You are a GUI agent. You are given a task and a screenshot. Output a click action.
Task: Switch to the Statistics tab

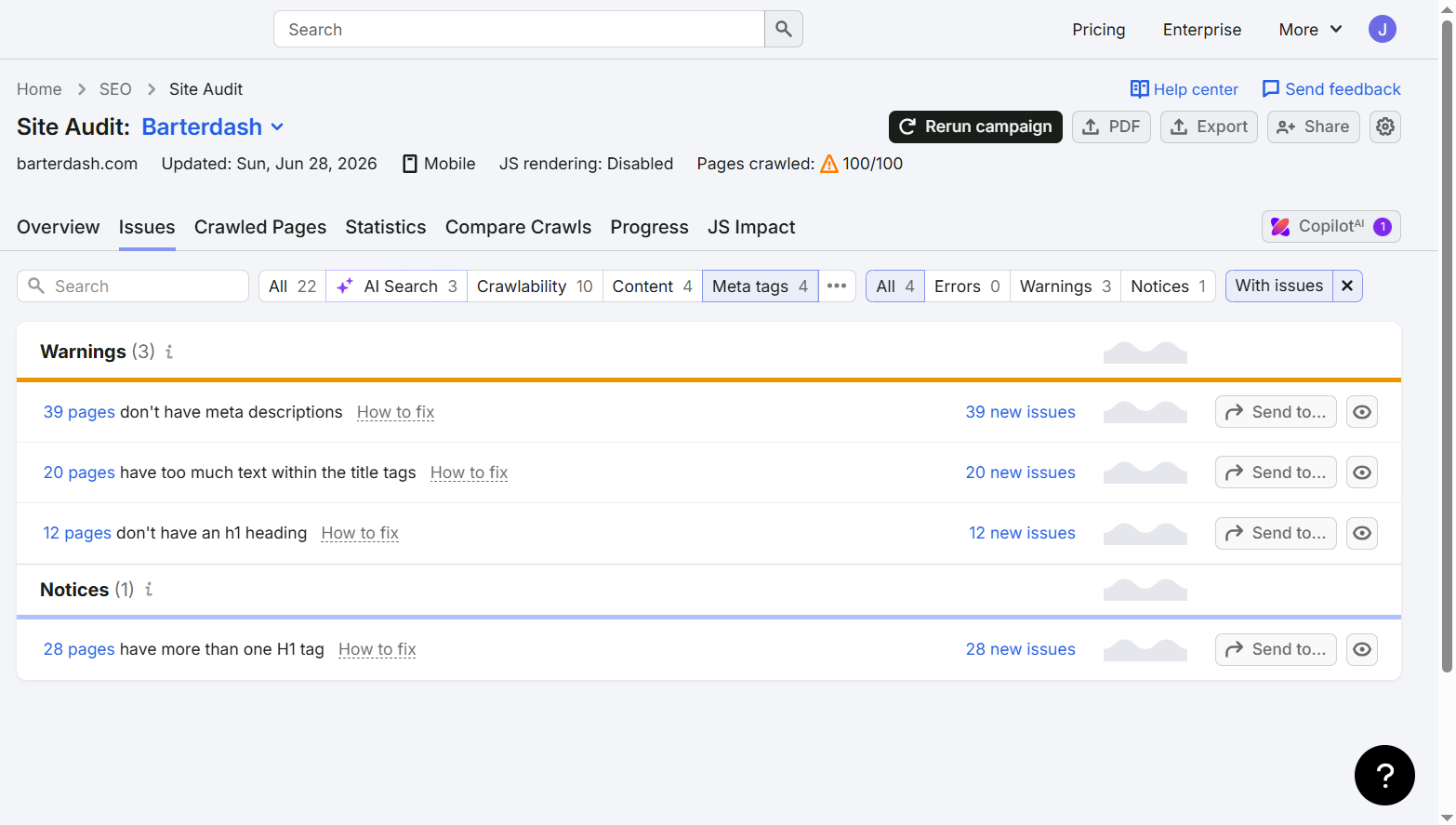[385, 227]
